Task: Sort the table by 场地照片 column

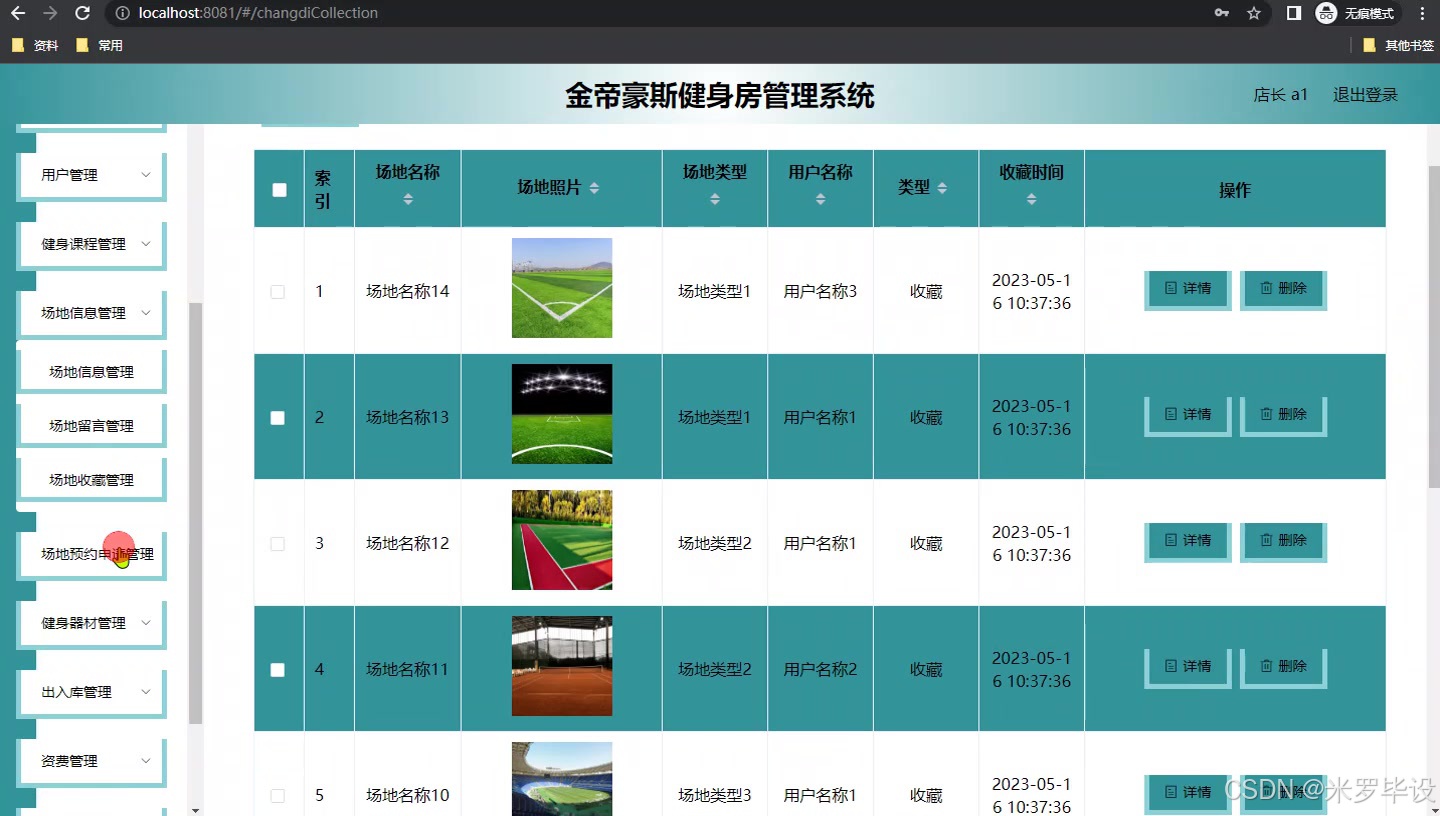Action: point(594,188)
